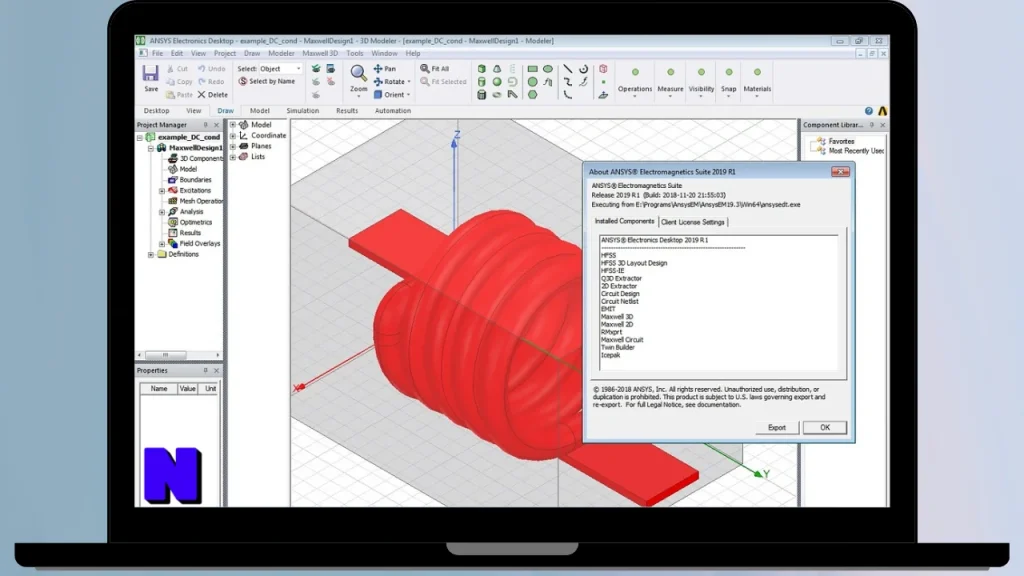Click the Delete X icon
This screenshot has height=576, width=1024.
pyautogui.click(x=202, y=95)
